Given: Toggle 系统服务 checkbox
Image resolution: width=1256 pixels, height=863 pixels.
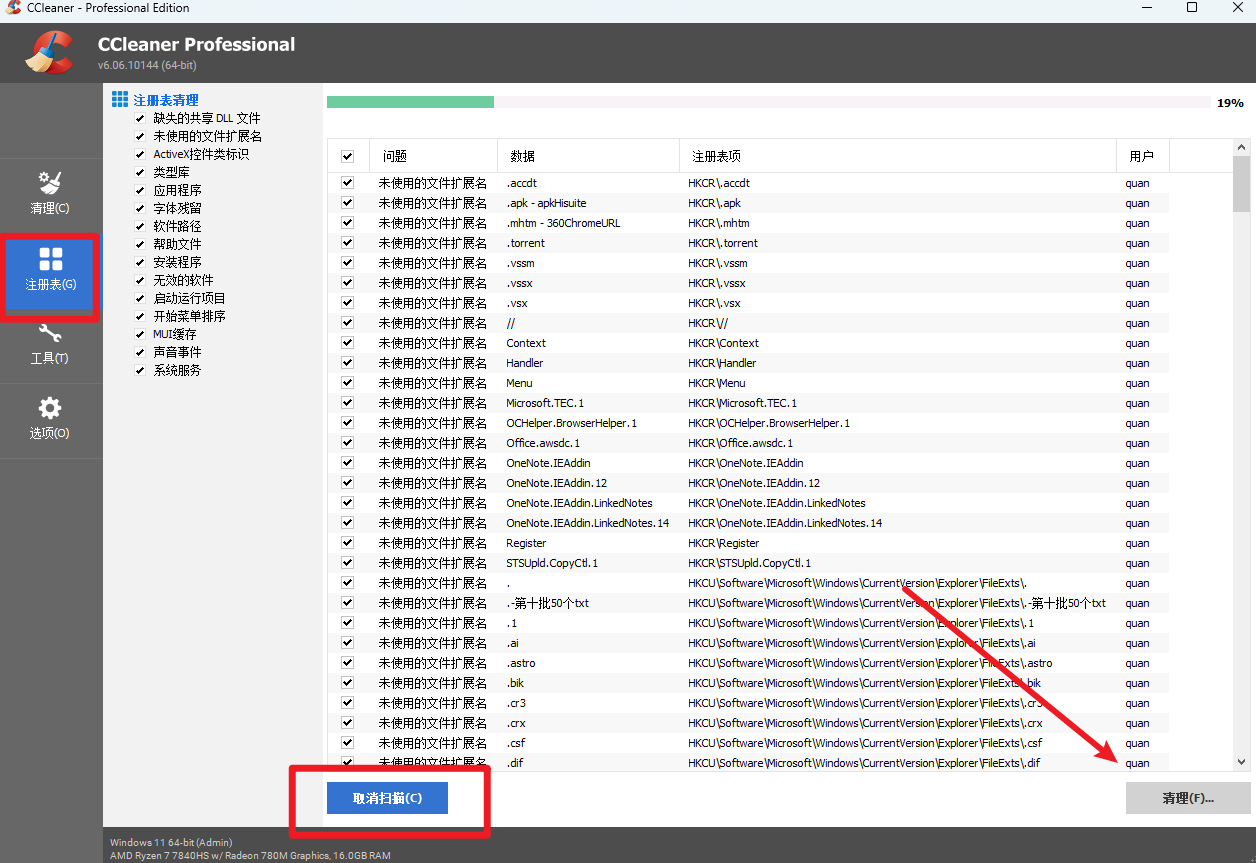Looking at the screenshot, I should (140, 370).
